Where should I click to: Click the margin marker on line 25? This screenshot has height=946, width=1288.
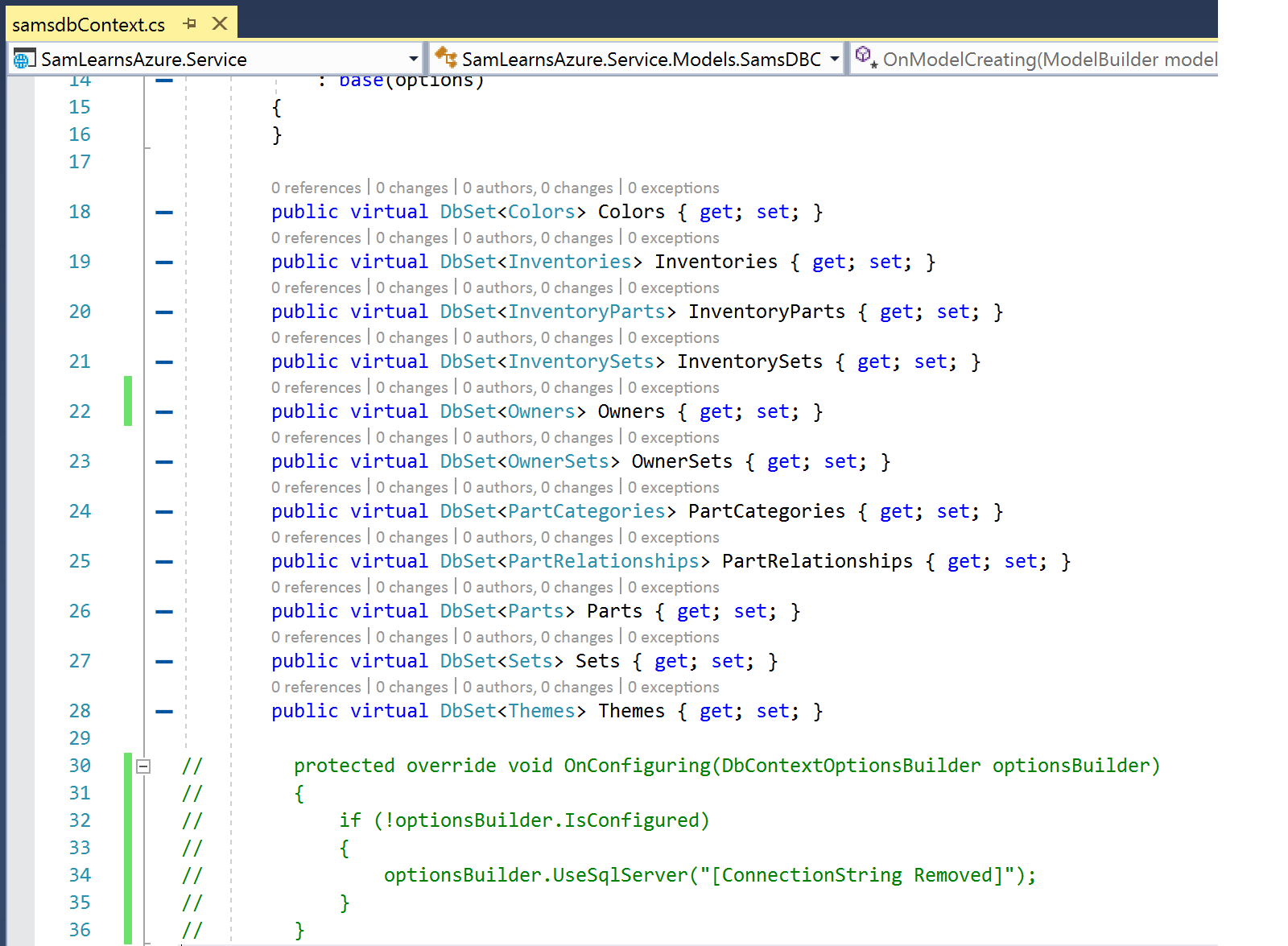coord(164,562)
